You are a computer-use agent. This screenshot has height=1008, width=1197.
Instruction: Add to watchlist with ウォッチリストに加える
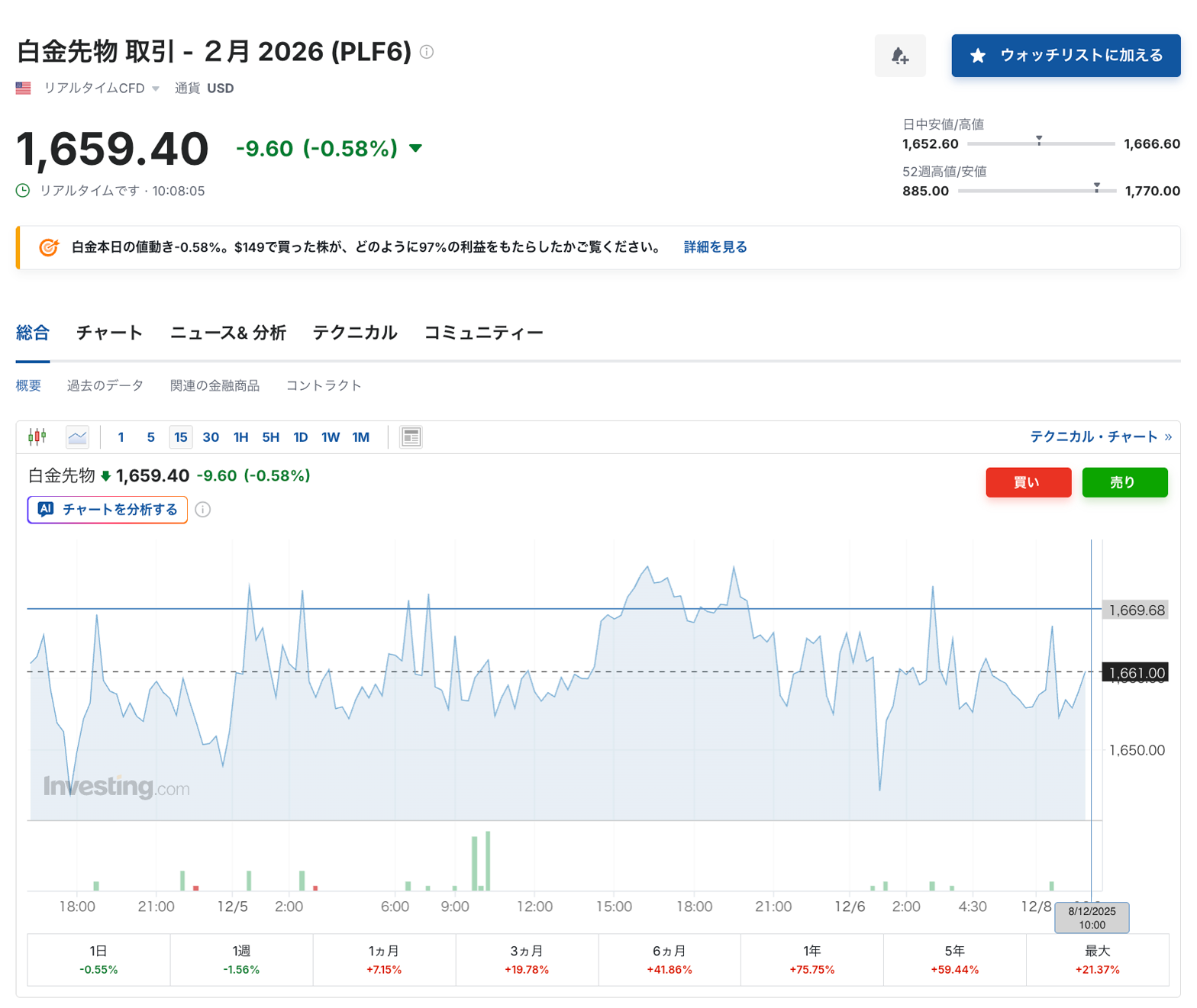[x=1066, y=56]
